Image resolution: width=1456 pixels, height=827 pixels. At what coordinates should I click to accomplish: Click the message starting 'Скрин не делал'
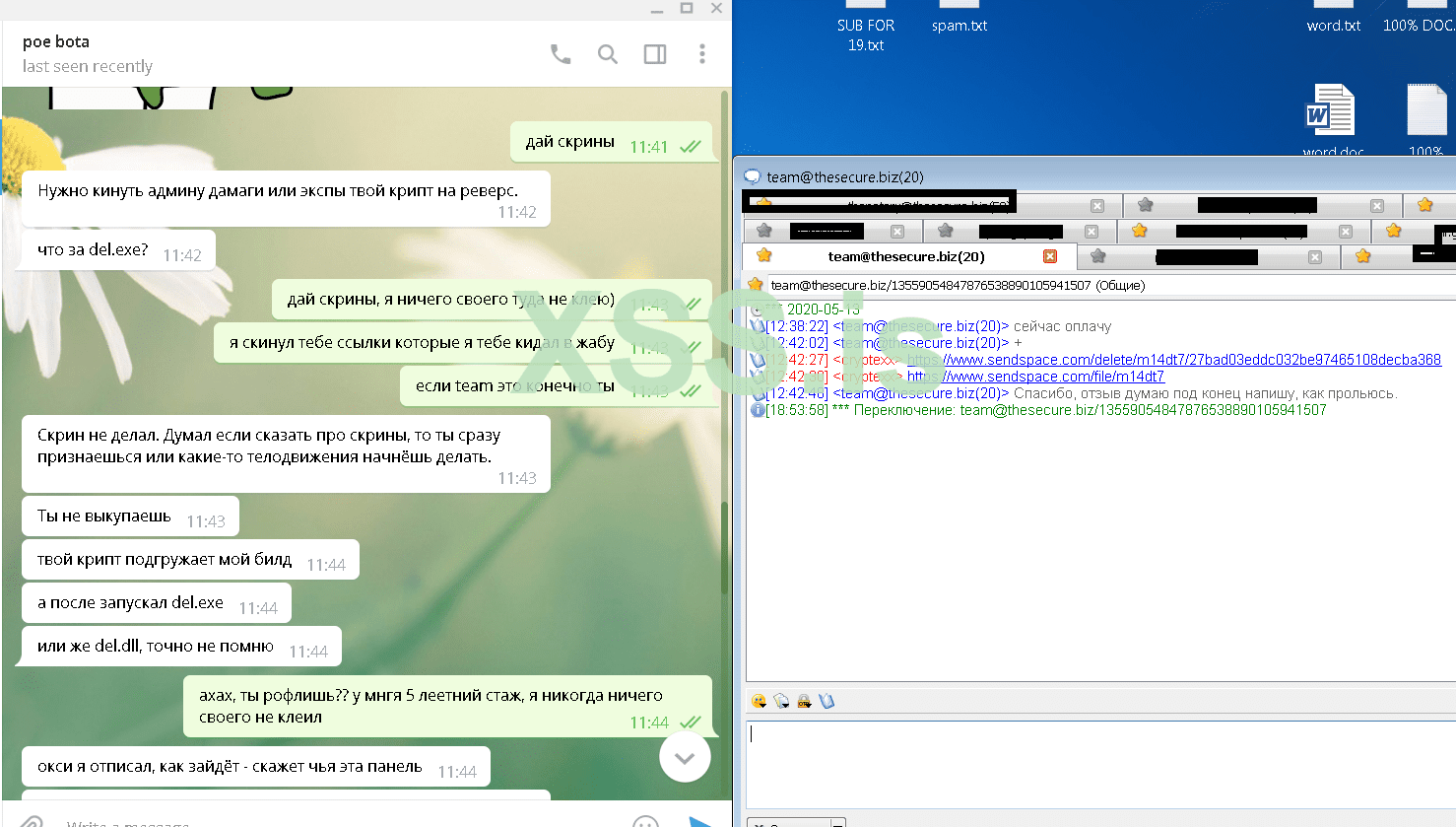coord(287,454)
